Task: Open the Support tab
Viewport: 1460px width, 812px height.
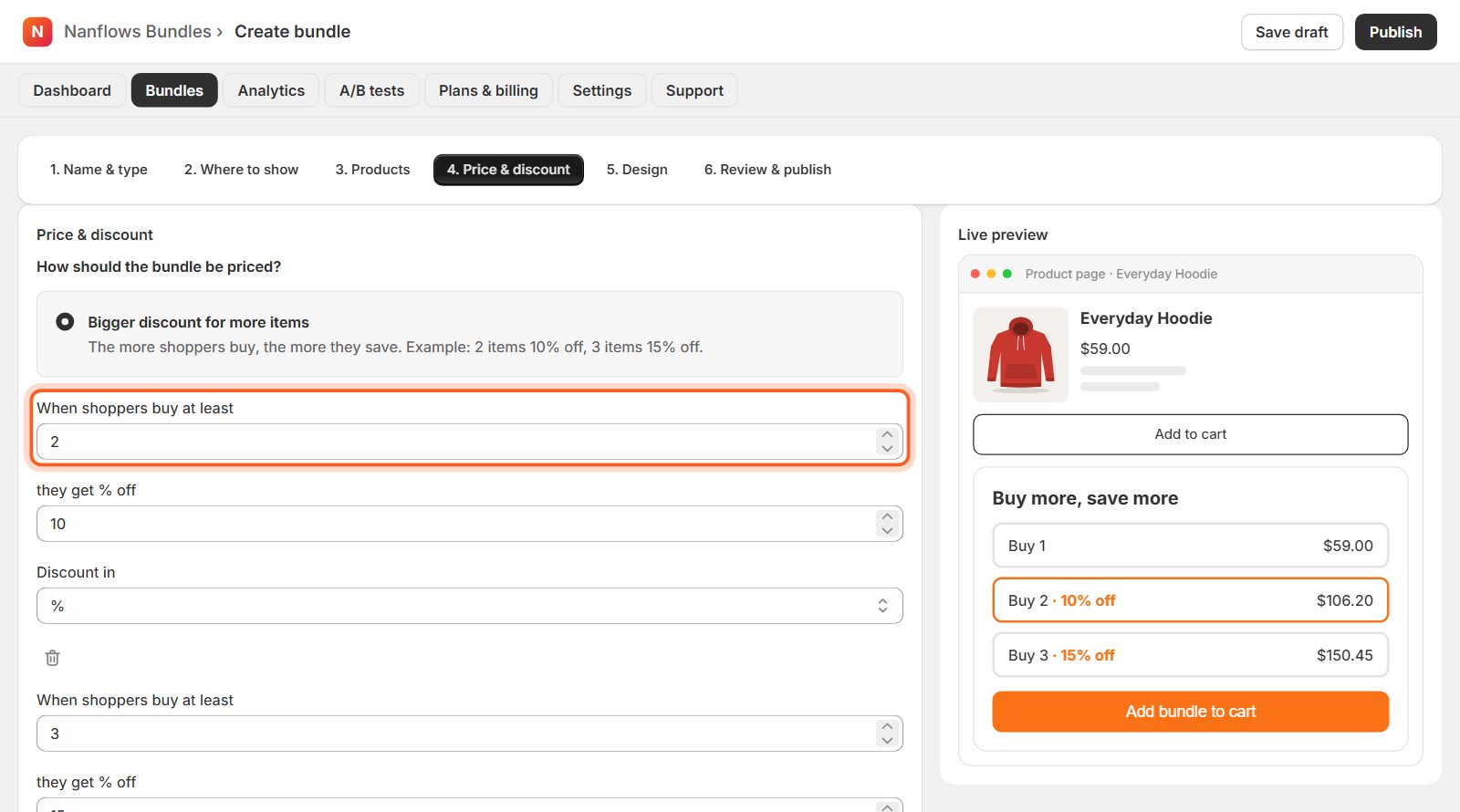Action: point(694,90)
